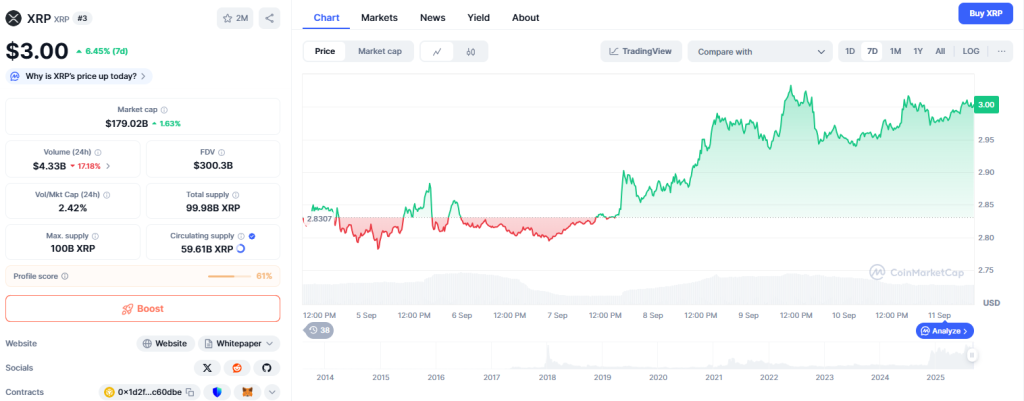
Task: Select the 1M time range
Action: [x=895, y=52]
